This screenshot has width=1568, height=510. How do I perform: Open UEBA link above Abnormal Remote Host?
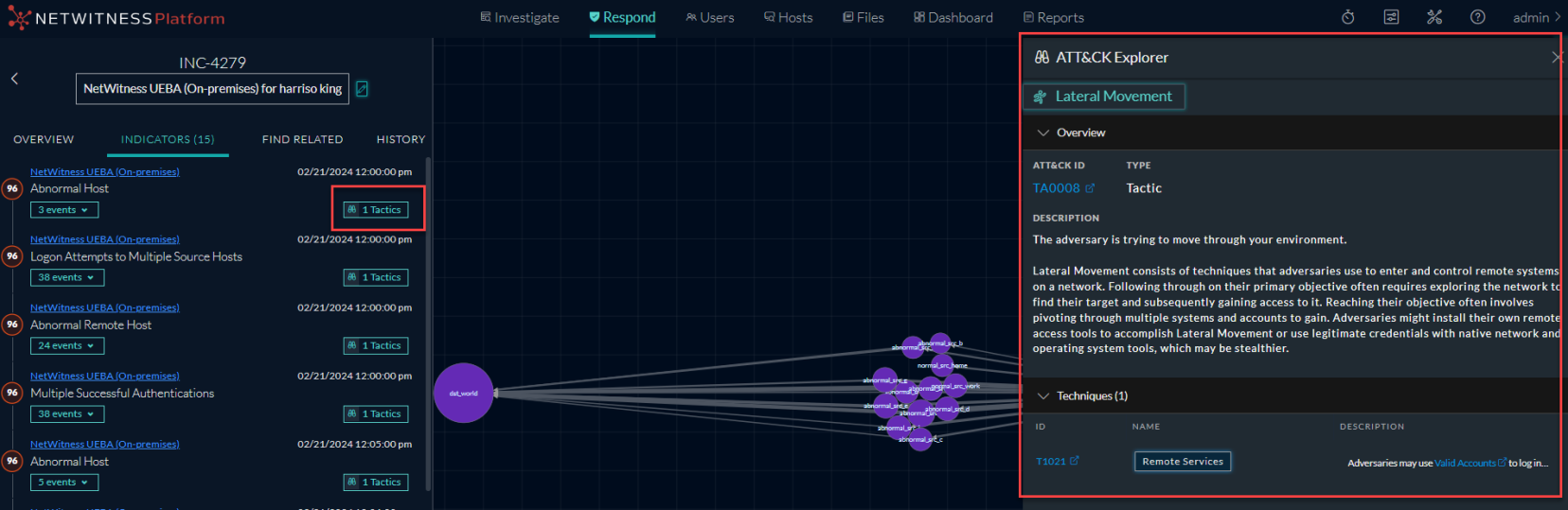click(105, 308)
